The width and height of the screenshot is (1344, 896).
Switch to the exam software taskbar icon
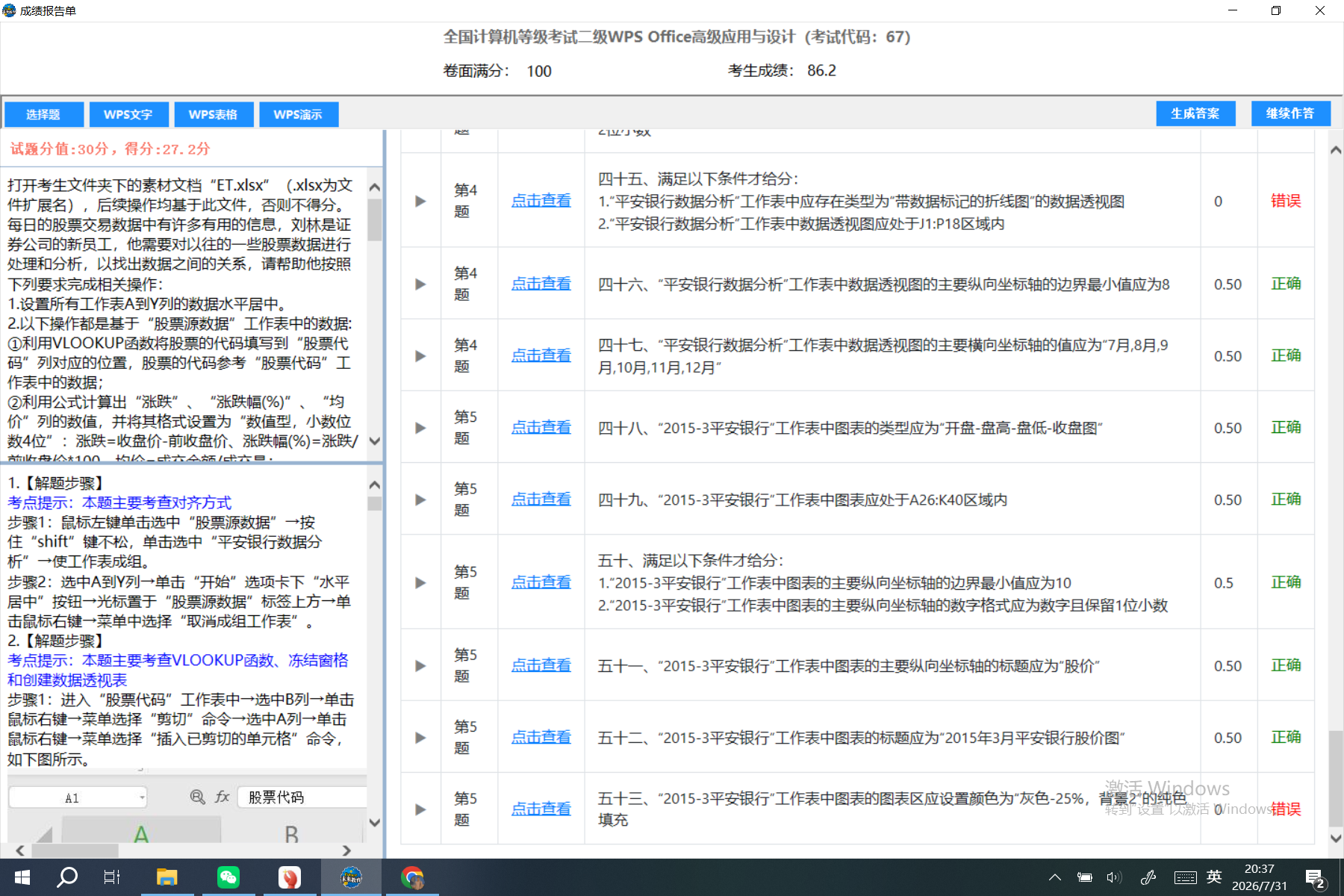tap(351, 877)
